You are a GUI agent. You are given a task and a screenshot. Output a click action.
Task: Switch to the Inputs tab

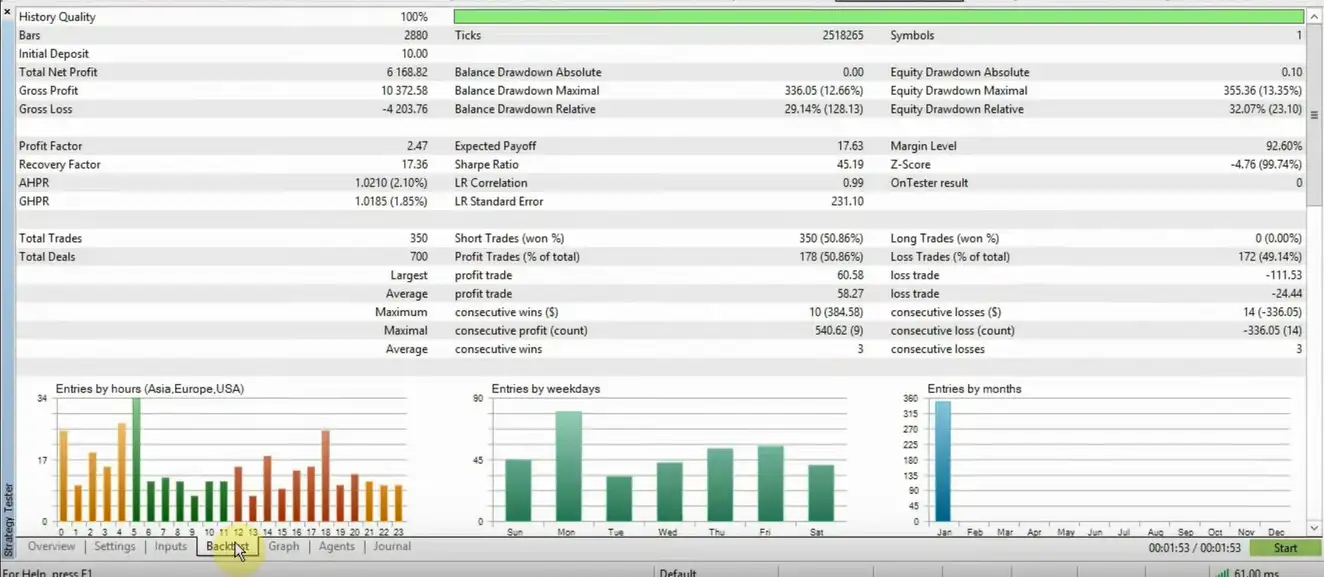(170, 547)
